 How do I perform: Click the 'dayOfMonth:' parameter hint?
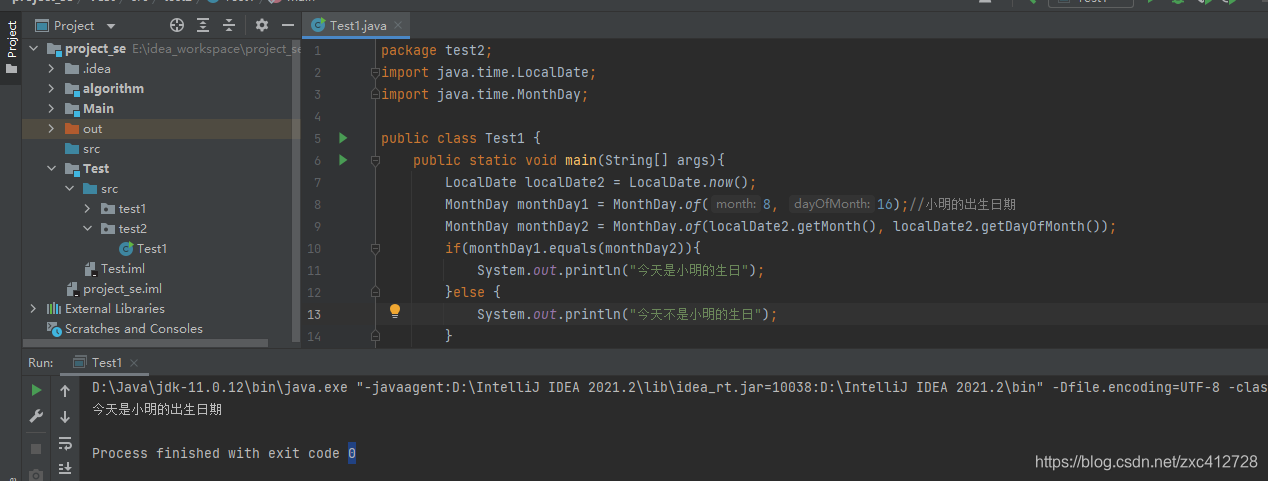point(832,204)
